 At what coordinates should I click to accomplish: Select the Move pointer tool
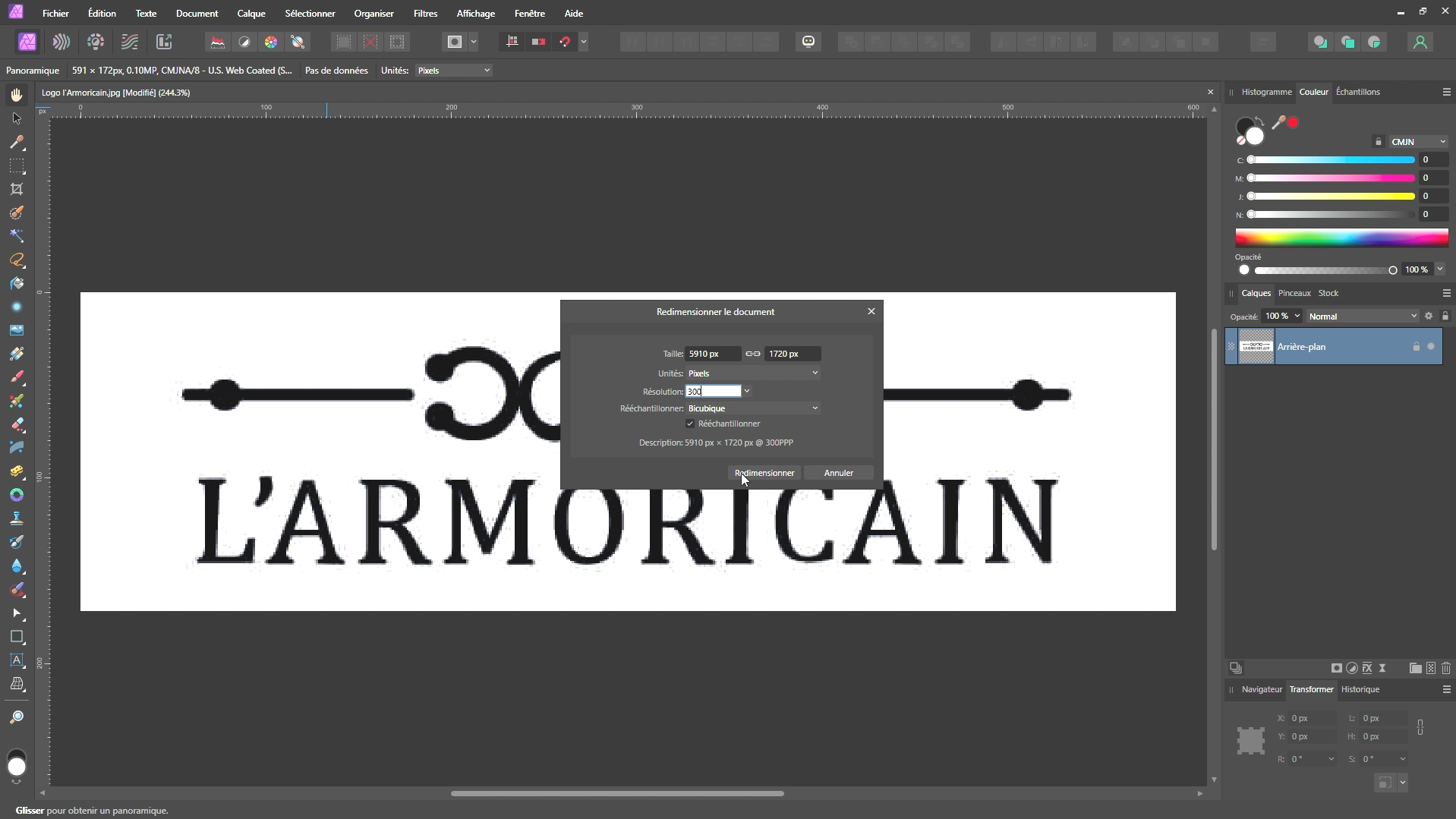tap(17, 118)
